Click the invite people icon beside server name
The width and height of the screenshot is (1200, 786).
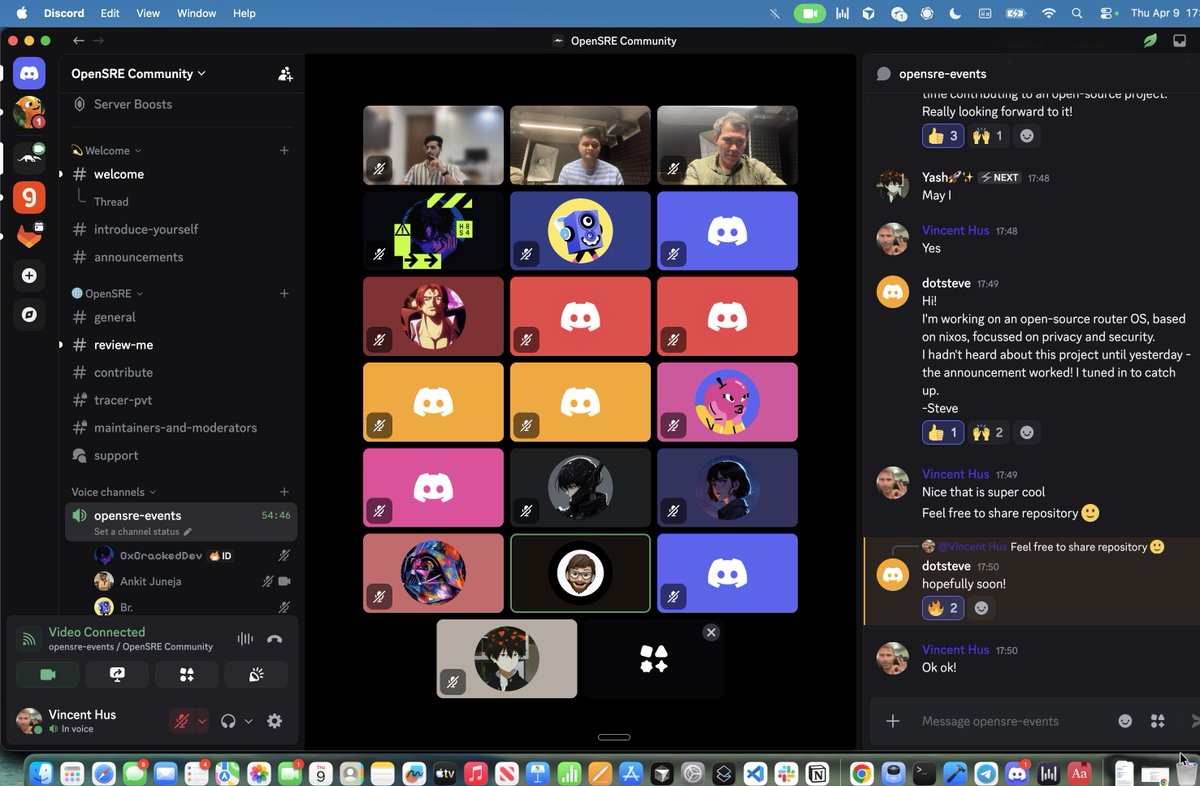[x=285, y=73]
